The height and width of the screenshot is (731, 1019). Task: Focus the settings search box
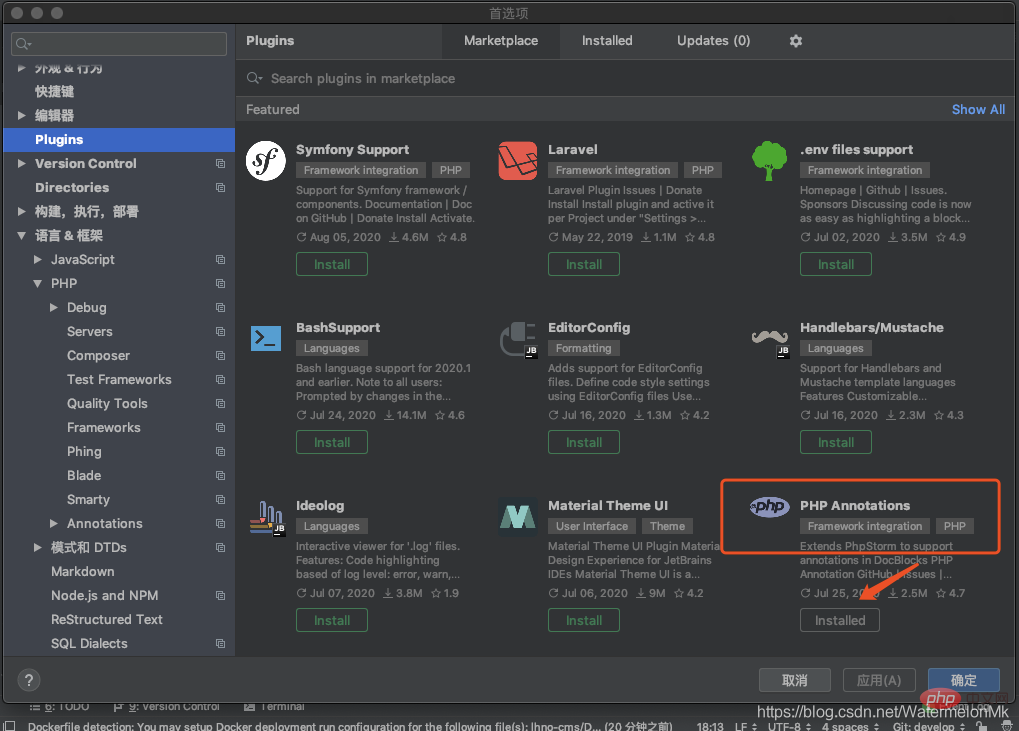coord(119,44)
